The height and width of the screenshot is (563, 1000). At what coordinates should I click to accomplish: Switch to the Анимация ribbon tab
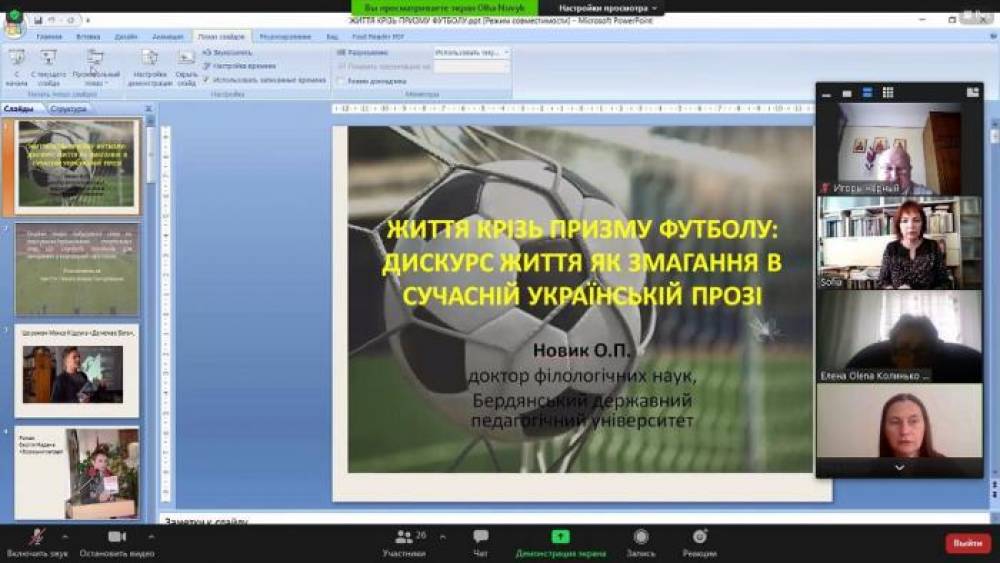click(x=168, y=36)
